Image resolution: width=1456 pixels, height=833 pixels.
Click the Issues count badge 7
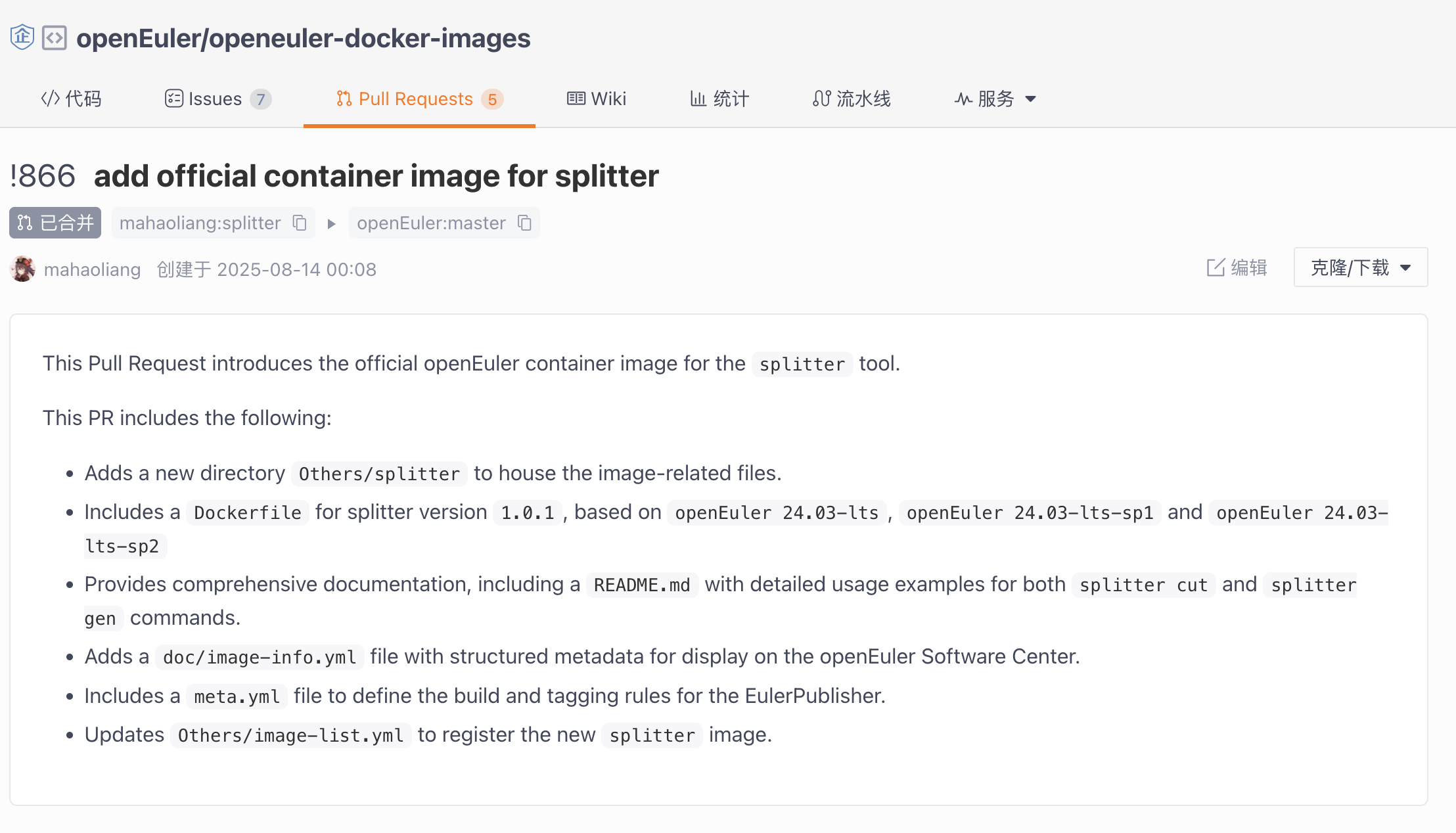pyautogui.click(x=261, y=99)
